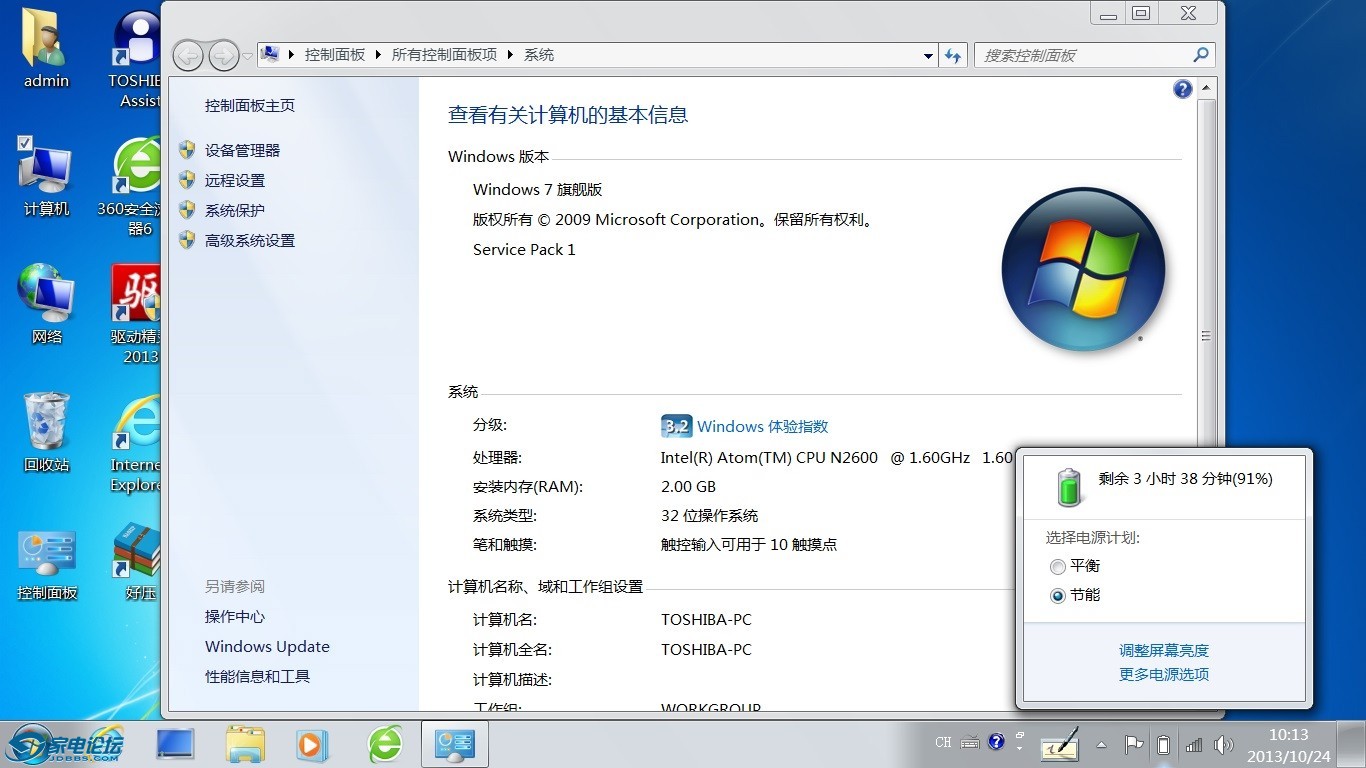This screenshot has width=1366, height=768.
Task: Click the Windows 7 旗舰版 edition text
Action: coord(538,189)
